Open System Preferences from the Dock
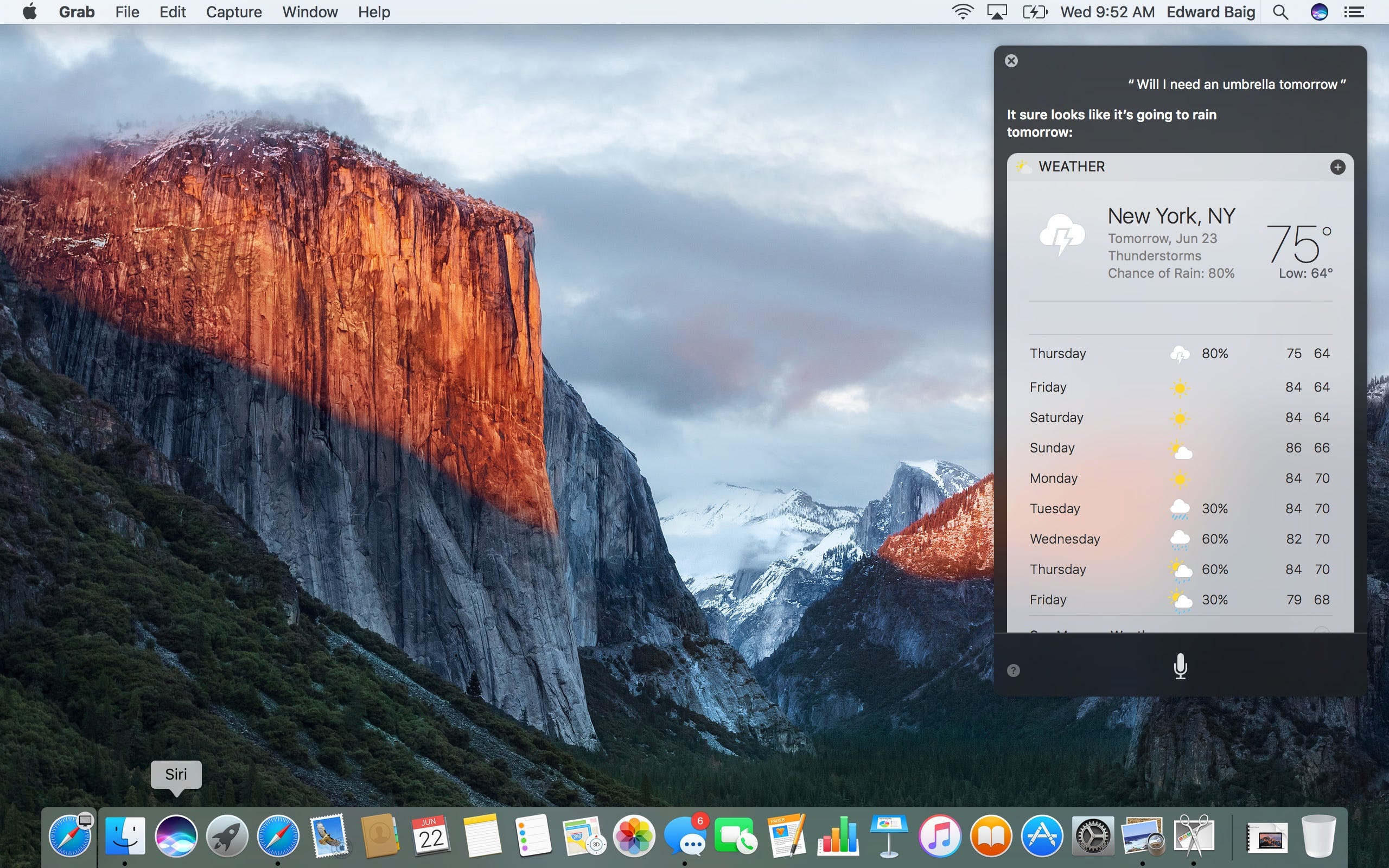The width and height of the screenshot is (1389, 868). [x=1092, y=836]
